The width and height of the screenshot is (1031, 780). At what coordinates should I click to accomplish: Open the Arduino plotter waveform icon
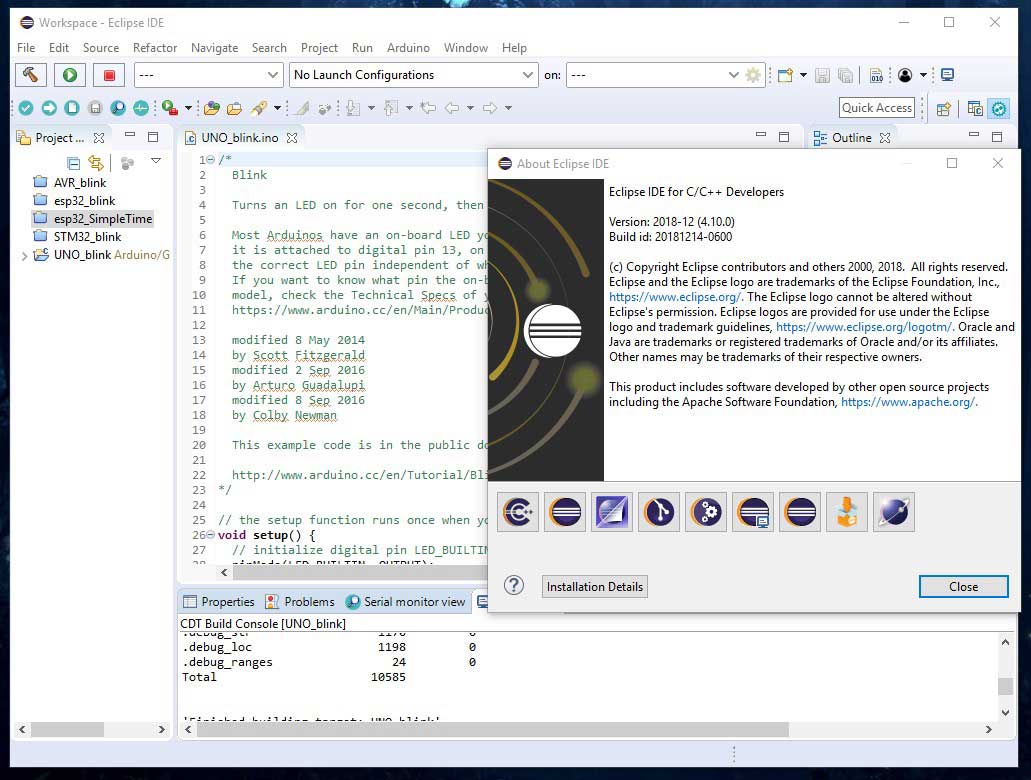(x=141, y=108)
